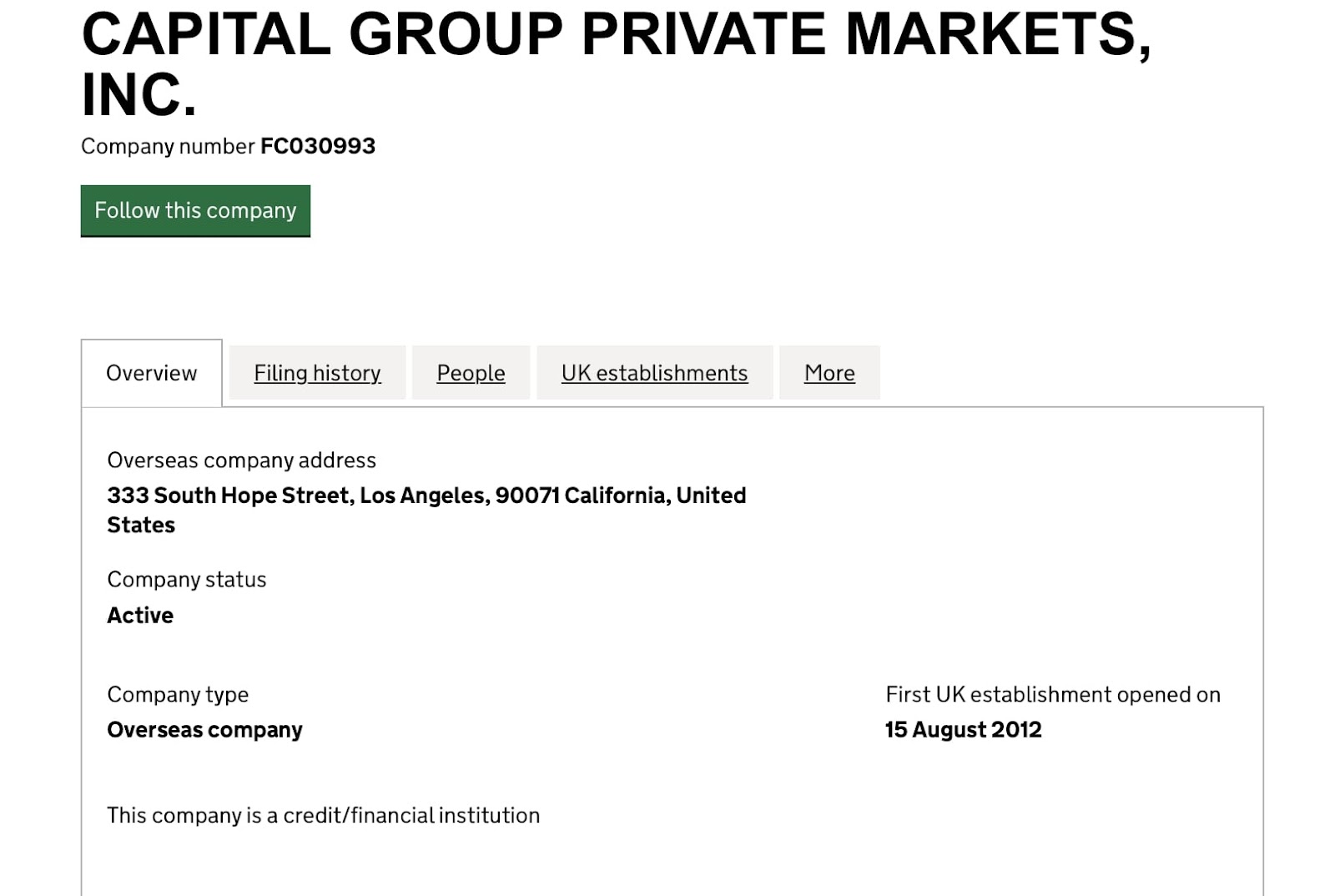Screen dimensions: 1335x896
Task: Click the Follow this company button
Action: point(195,211)
